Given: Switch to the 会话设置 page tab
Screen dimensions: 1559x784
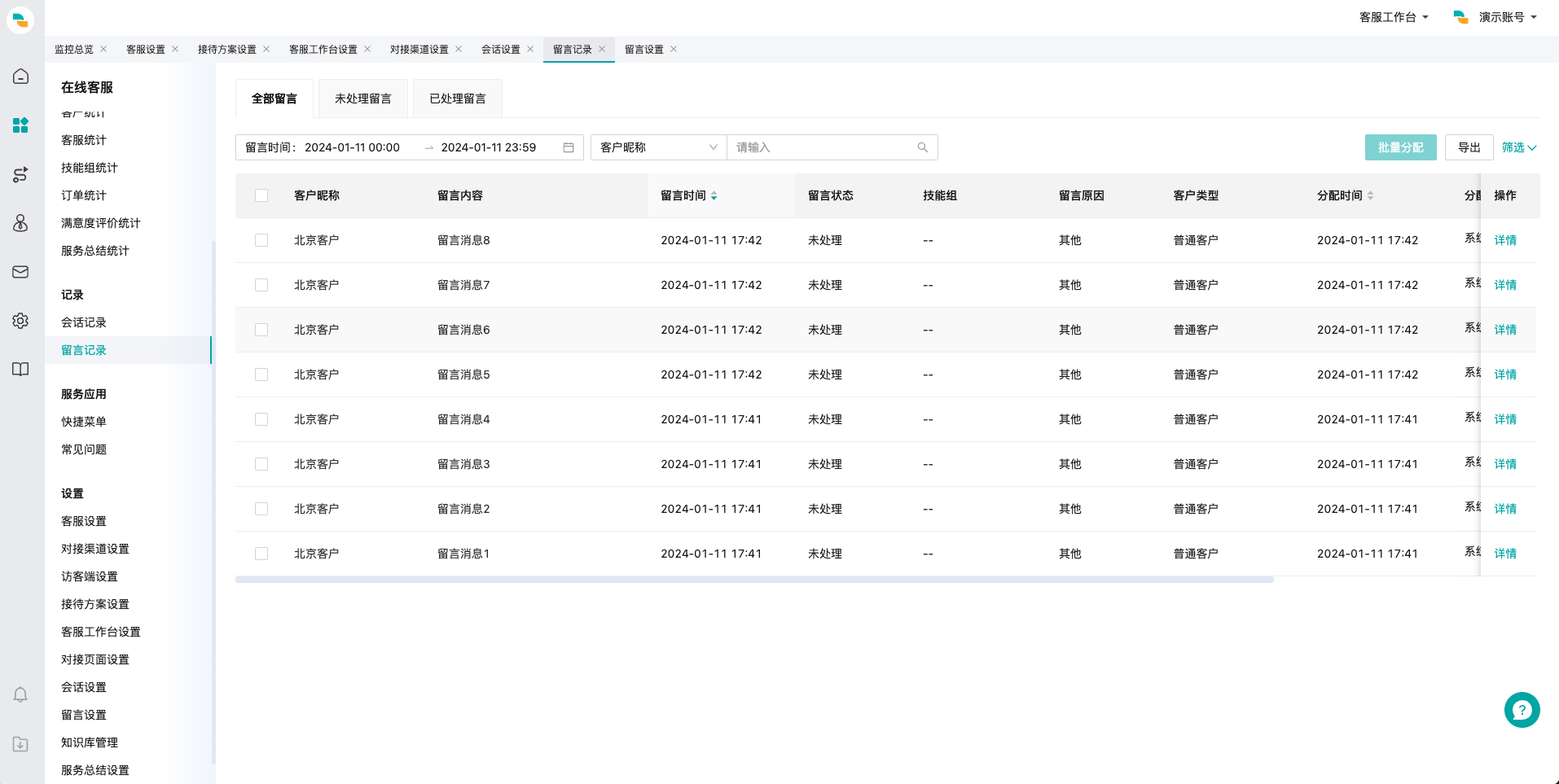Looking at the screenshot, I should click(x=501, y=50).
